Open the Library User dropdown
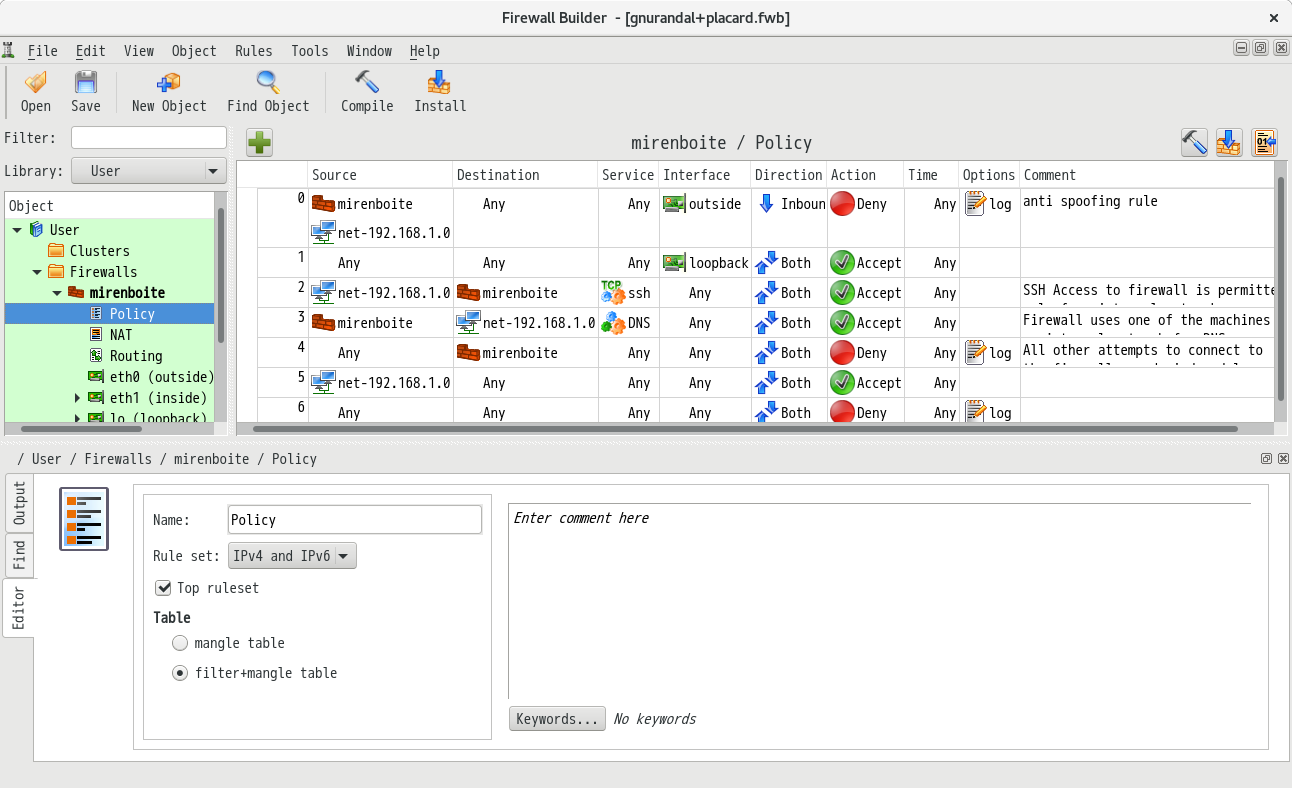 coord(149,171)
